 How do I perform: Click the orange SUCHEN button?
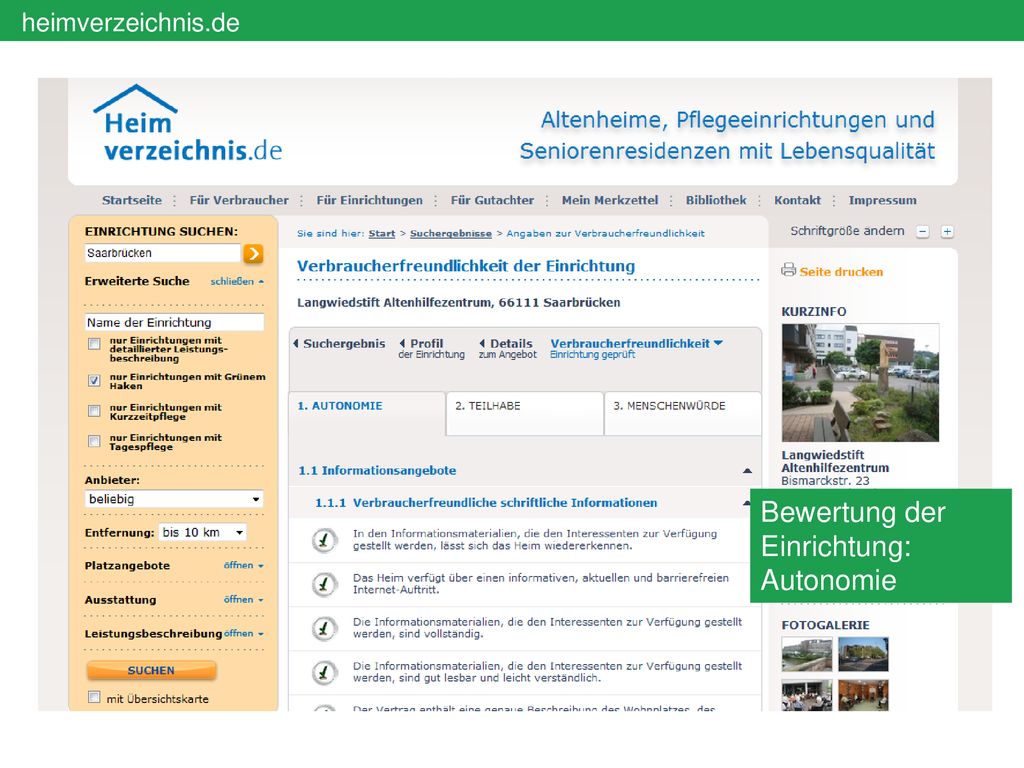[x=152, y=671]
